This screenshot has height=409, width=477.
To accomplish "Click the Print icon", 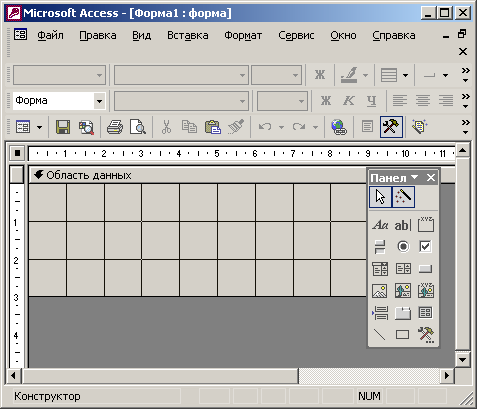I will coord(115,127).
